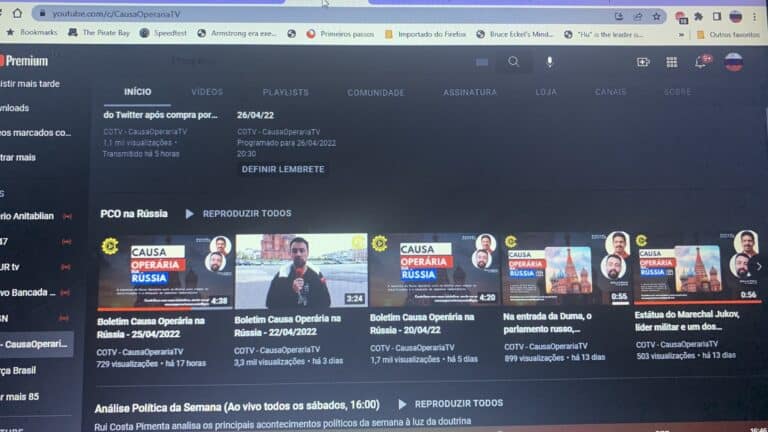
Task: Bookmark this page with the star icon
Action: (657, 16)
